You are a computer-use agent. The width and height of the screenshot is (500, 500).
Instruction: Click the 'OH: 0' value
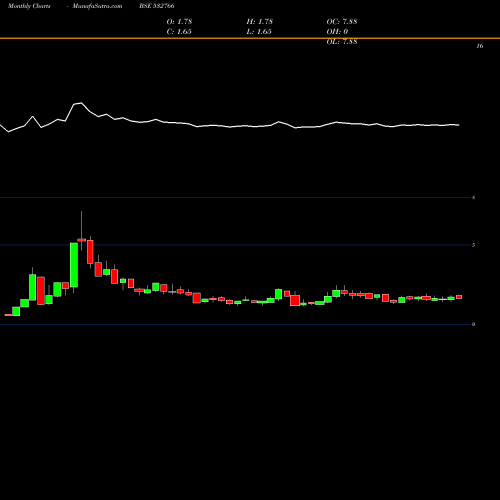337,31
